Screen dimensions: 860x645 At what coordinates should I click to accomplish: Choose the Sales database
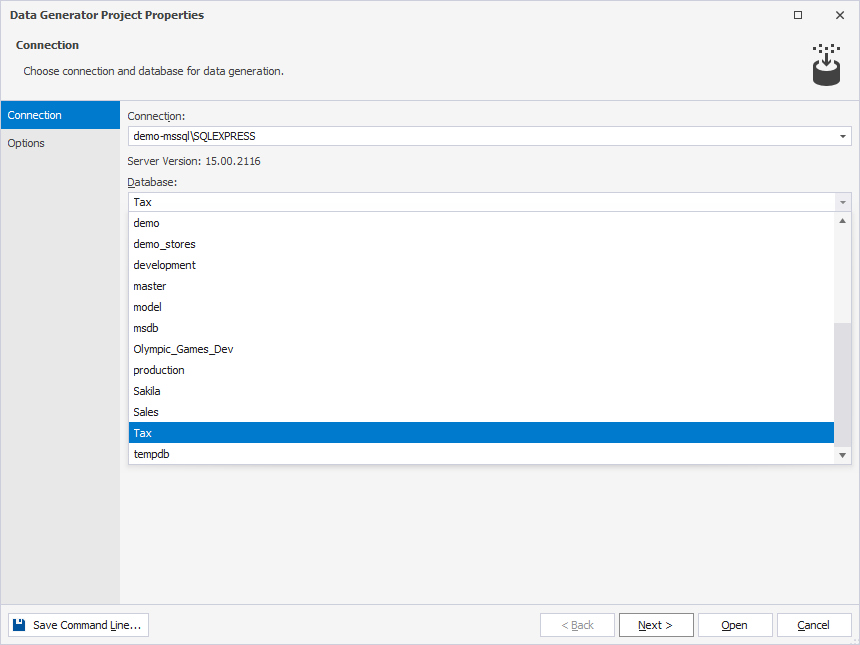click(481, 412)
